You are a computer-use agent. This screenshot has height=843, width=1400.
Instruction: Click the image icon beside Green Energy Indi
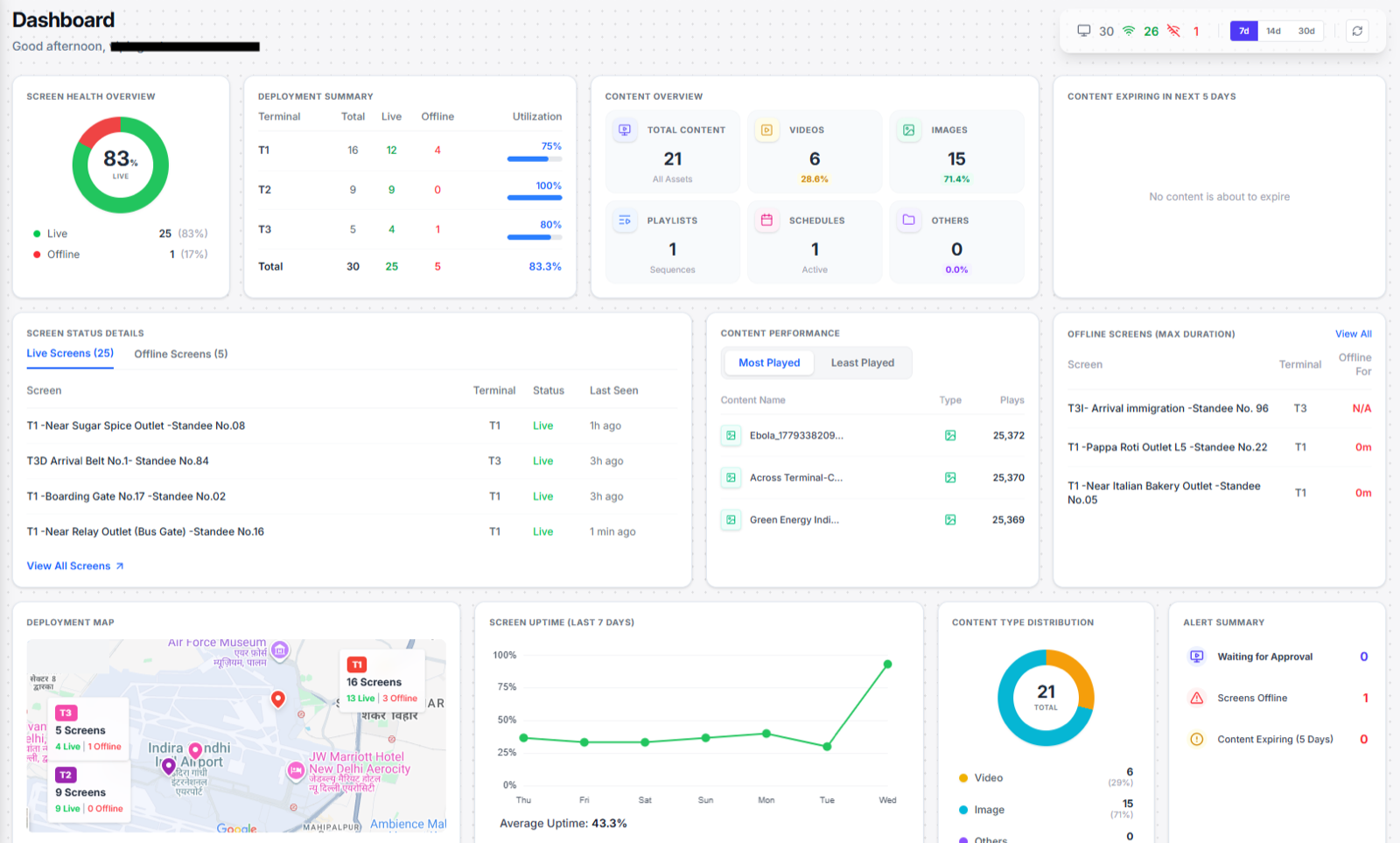[x=731, y=520]
